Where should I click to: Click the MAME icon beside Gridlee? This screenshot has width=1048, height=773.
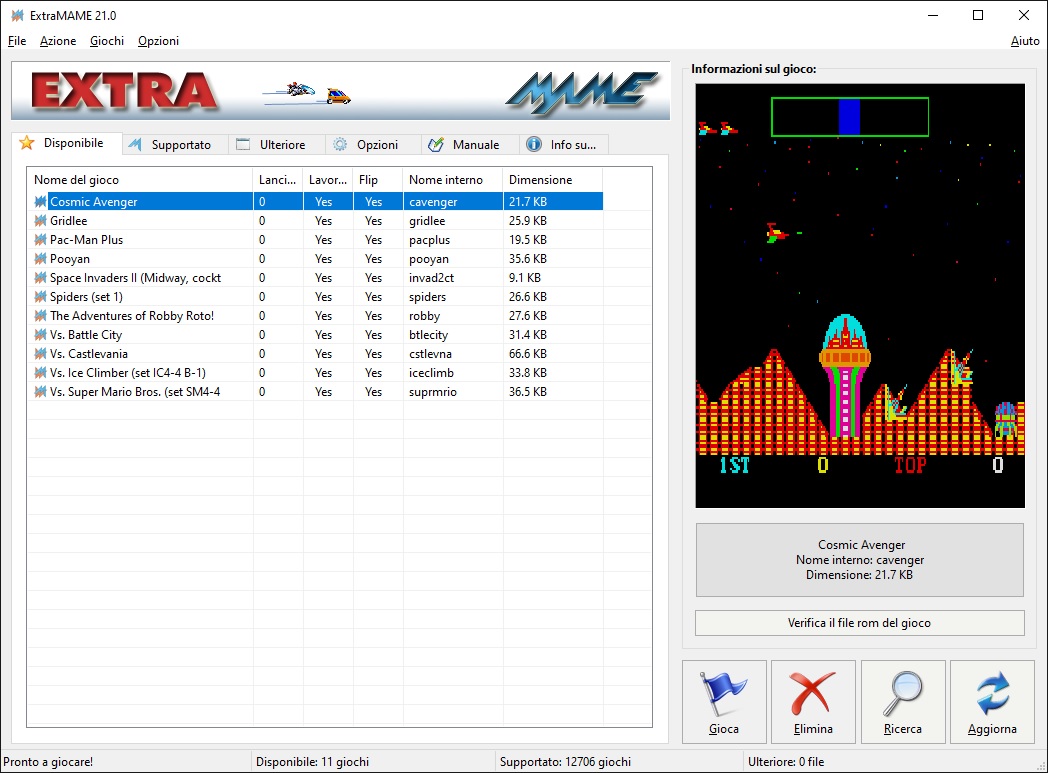[41, 220]
